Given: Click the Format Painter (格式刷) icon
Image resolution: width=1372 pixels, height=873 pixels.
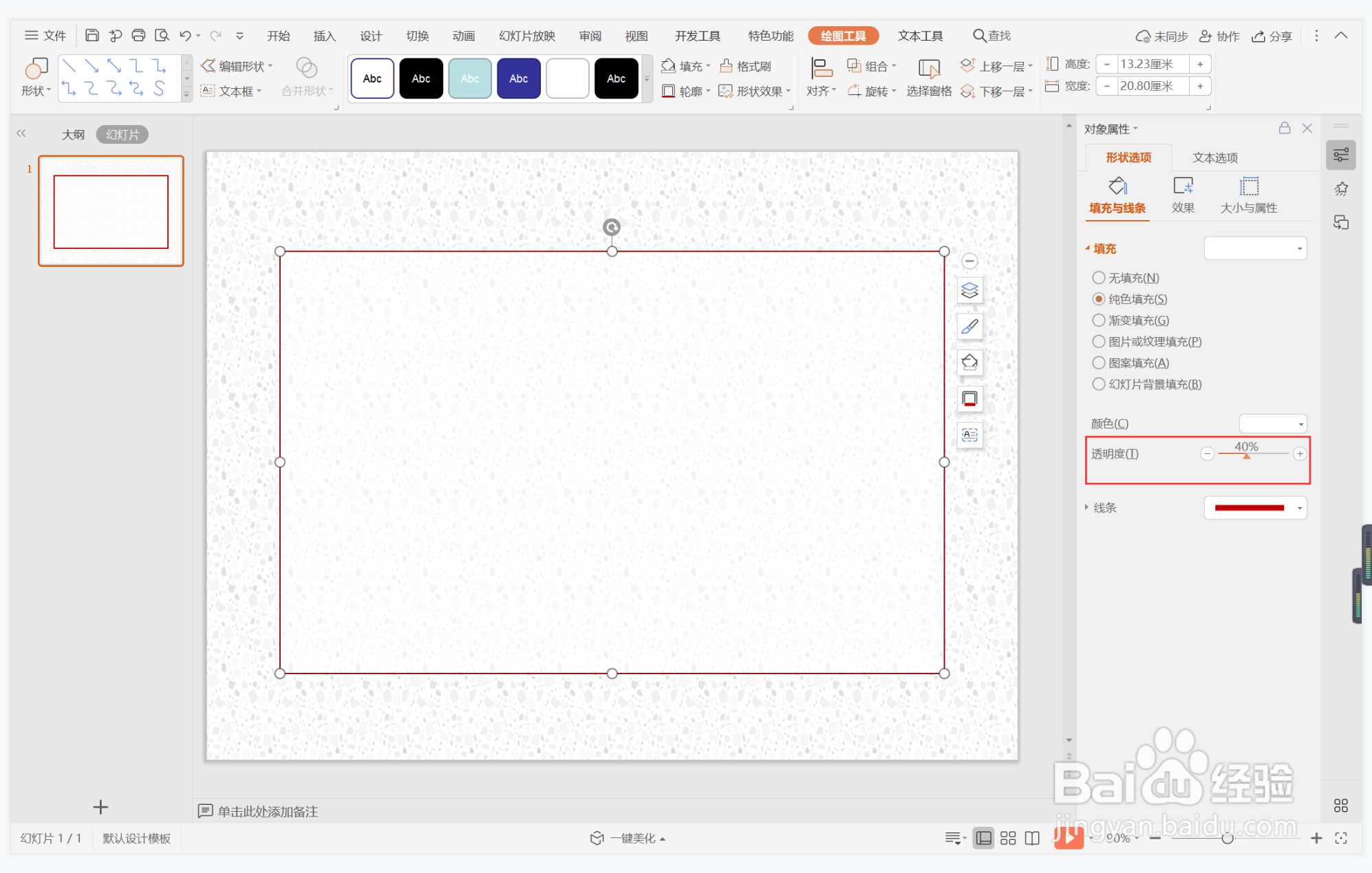Looking at the screenshot, I should 726,66.
